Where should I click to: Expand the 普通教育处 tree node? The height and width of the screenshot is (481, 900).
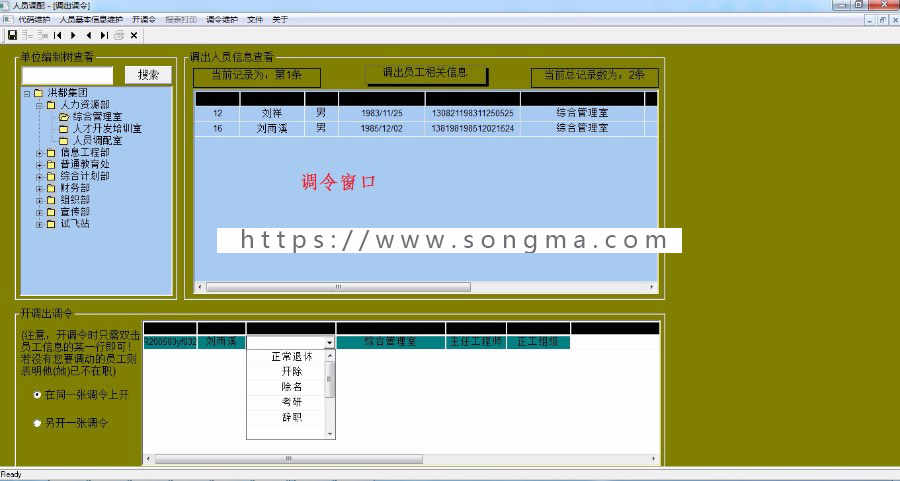pos(39,165)
